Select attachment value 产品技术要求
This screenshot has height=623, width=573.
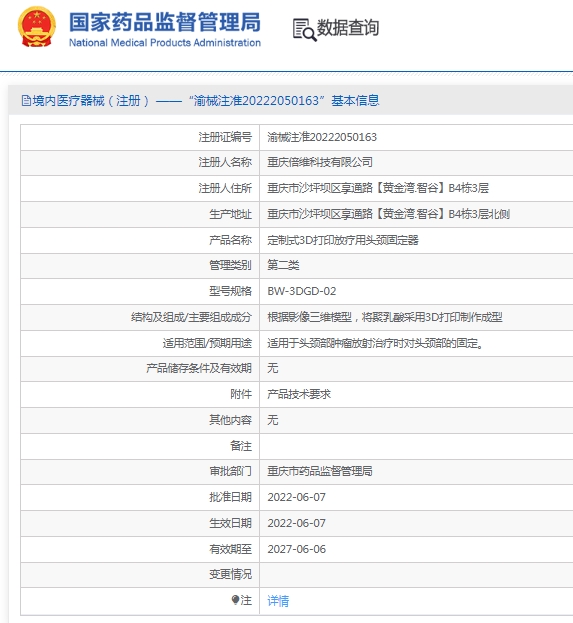[299, 394]
